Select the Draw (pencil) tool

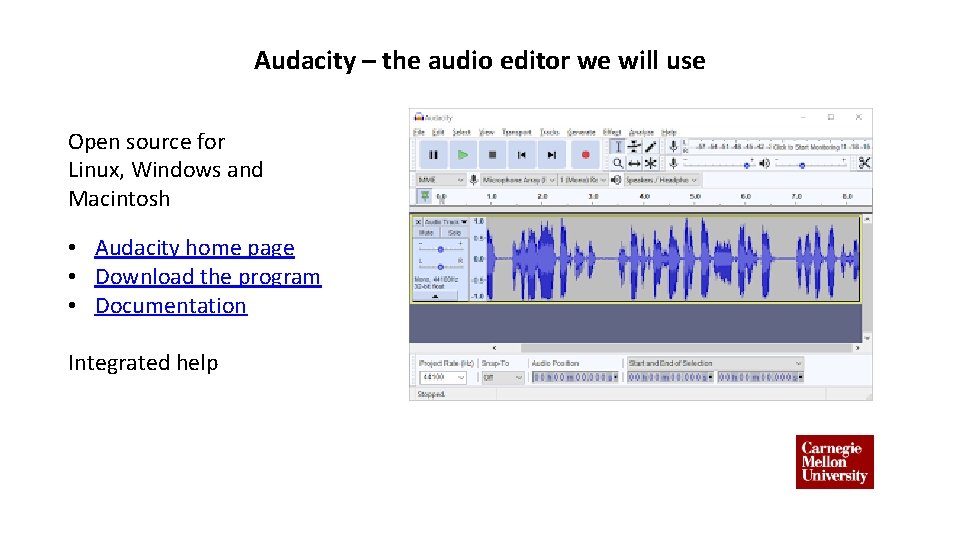pyautogui.click(x=650, y=146)
